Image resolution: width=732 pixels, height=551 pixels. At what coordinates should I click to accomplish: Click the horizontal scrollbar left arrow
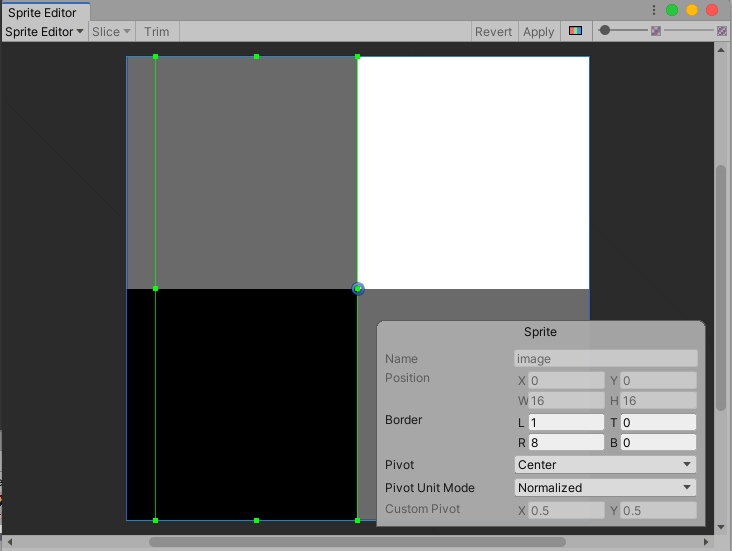pos(9,542)
